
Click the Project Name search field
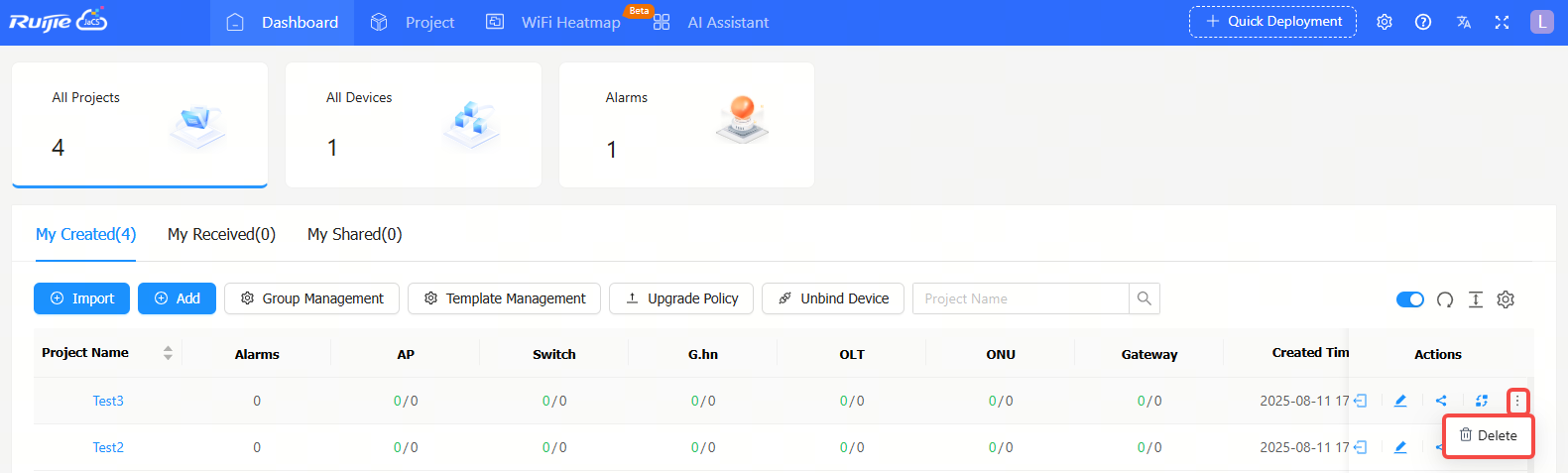click(x=1021, y=298)
